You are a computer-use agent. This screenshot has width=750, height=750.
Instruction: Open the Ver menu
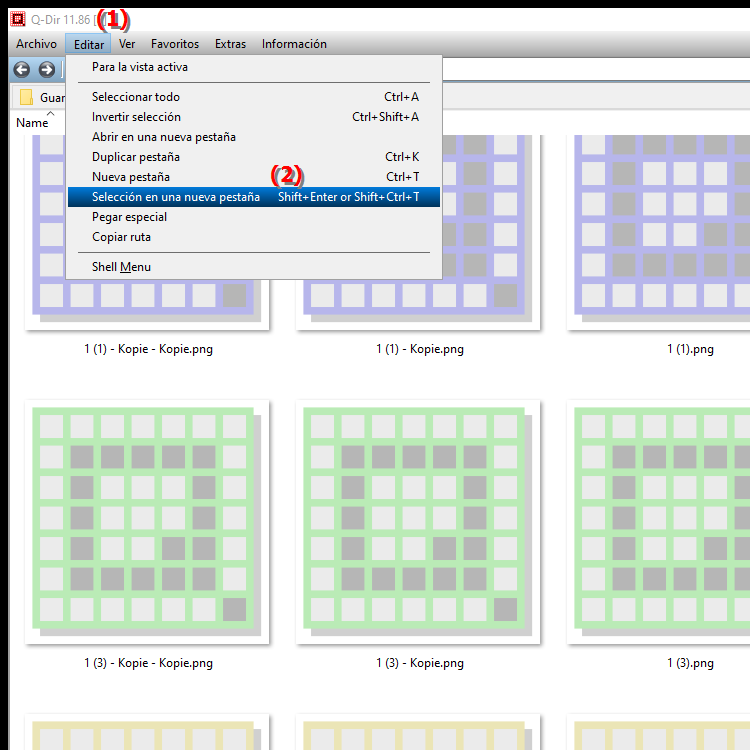127,44
